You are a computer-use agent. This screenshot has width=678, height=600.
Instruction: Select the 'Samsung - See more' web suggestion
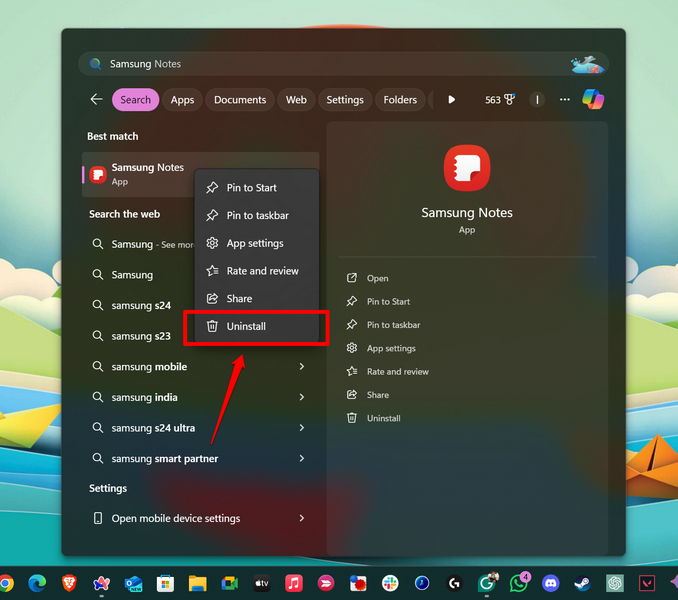[141, 244]
